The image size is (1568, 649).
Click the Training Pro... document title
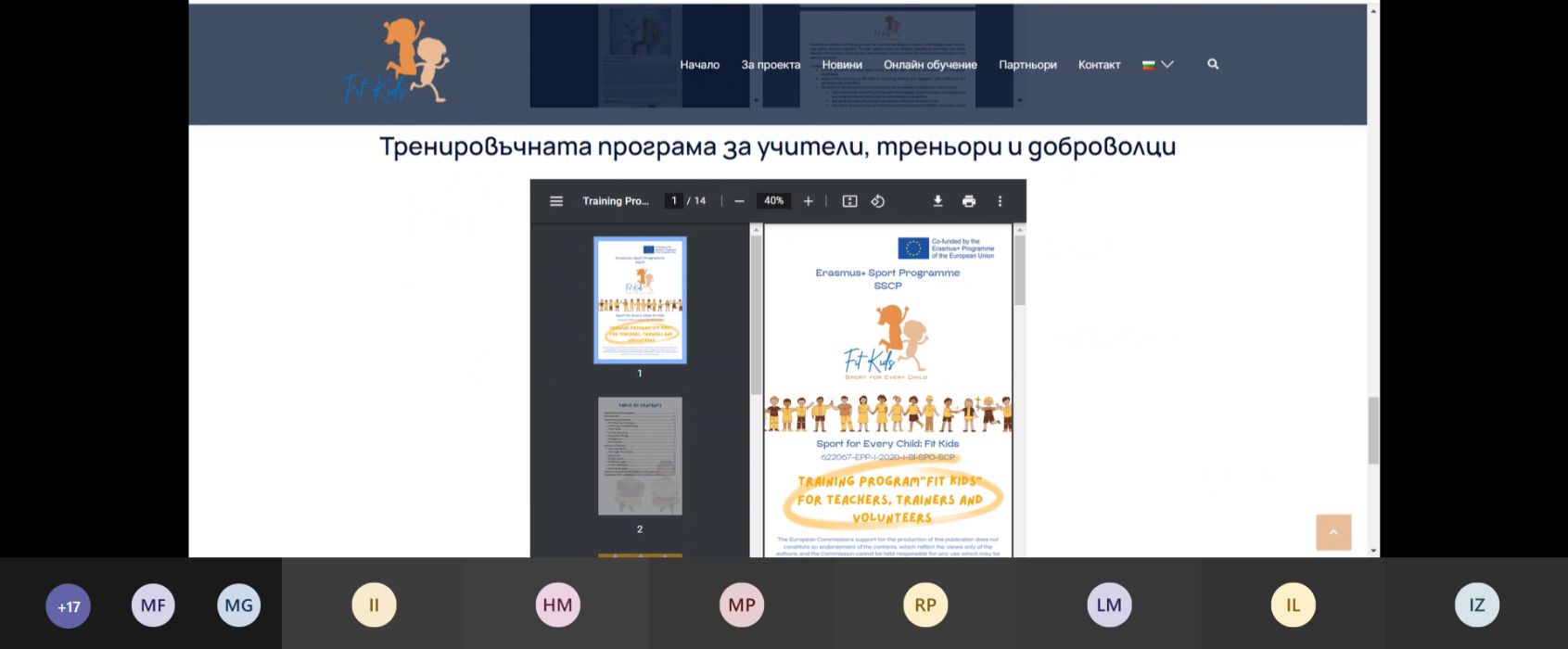click(x=616, y=201)
